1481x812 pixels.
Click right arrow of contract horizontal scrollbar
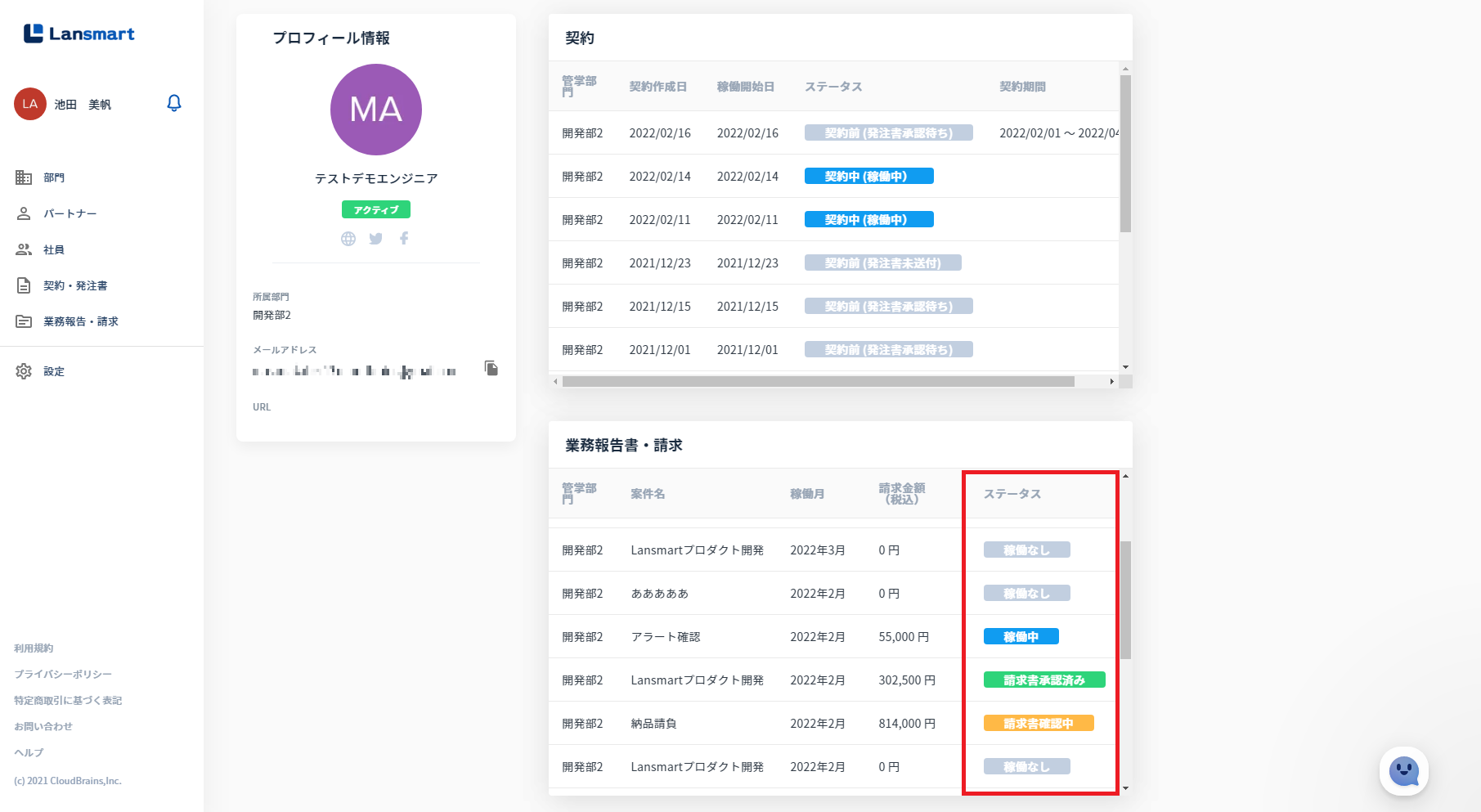[1111, 382]
